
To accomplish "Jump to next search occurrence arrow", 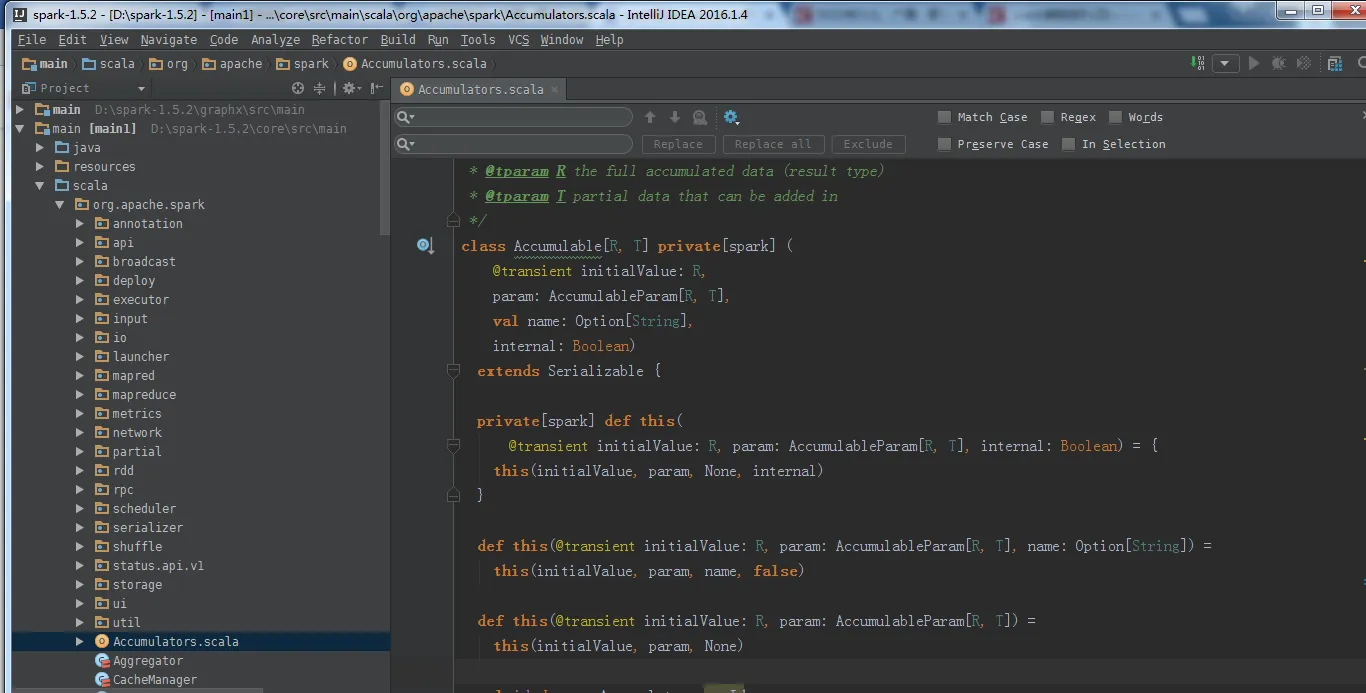I will pos(674,117).
